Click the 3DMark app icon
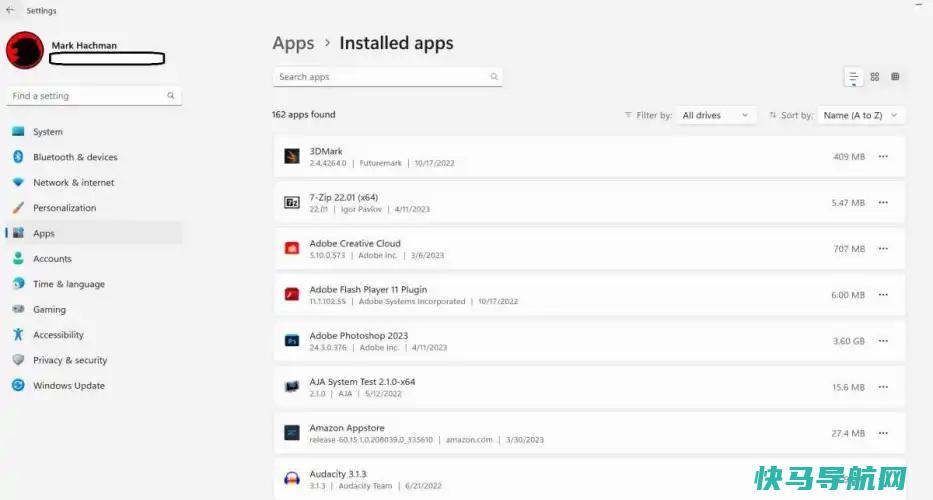Screen dimensions: 933x500 point(292,157)
